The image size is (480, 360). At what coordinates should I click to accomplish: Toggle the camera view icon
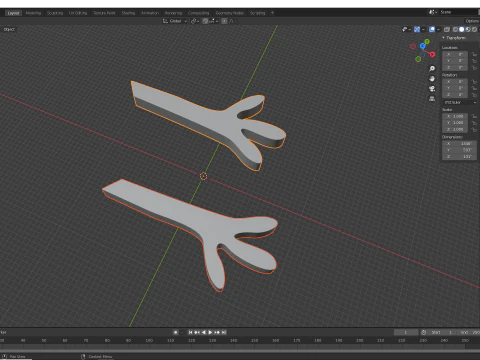(x=432, y=89)
